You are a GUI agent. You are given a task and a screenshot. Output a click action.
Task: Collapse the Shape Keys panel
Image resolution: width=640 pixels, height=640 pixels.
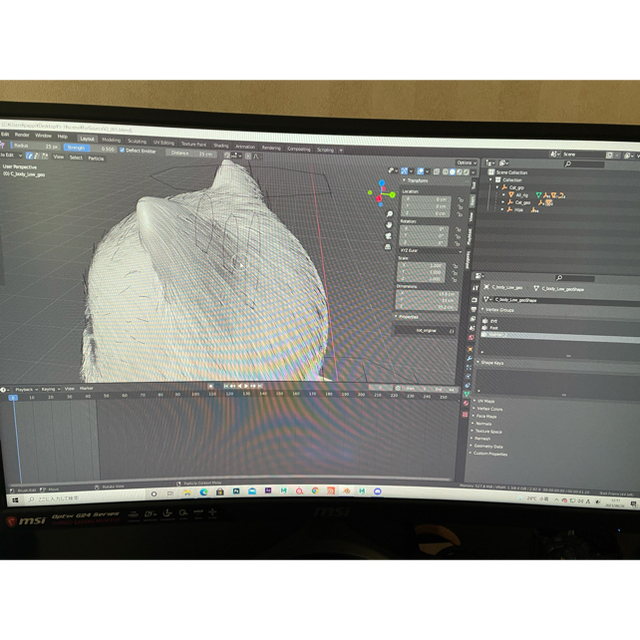click(478, 362)
